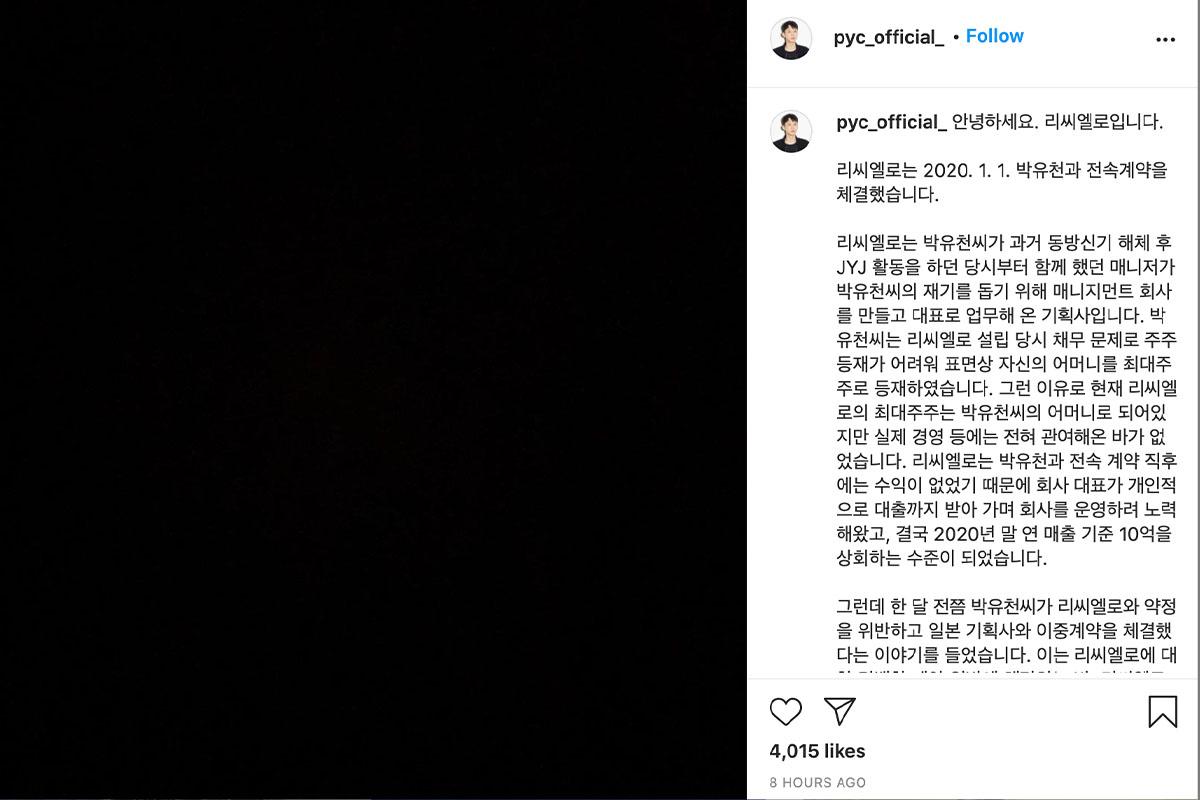Save the post with the bookmark icon
Screen dimensions: 1200x800
[1162, 712]
